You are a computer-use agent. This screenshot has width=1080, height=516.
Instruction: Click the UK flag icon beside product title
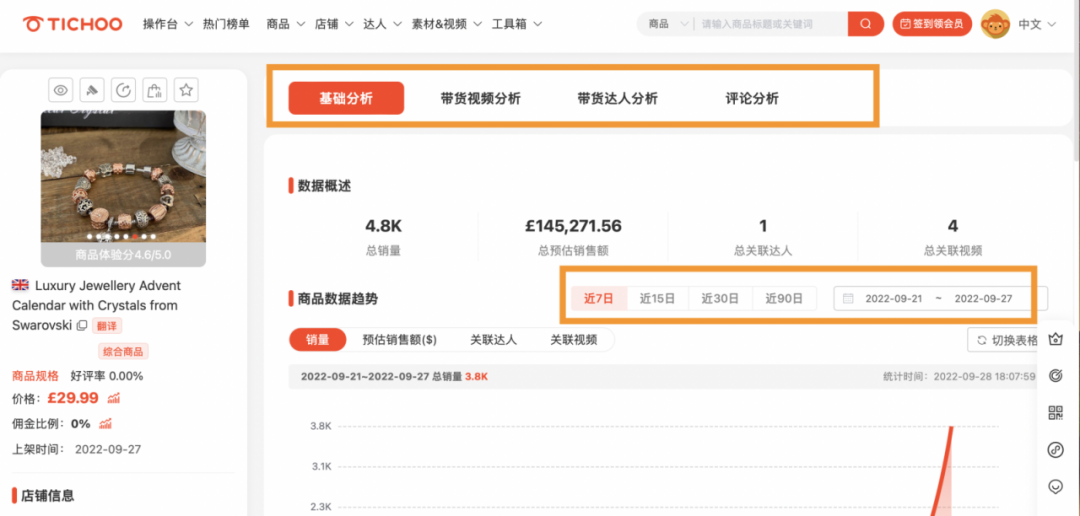tap(21, 285)
